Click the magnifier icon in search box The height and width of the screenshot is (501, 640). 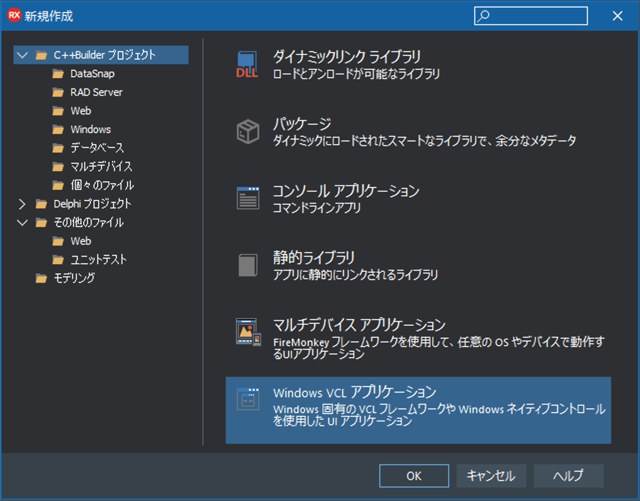coord(484,16)
